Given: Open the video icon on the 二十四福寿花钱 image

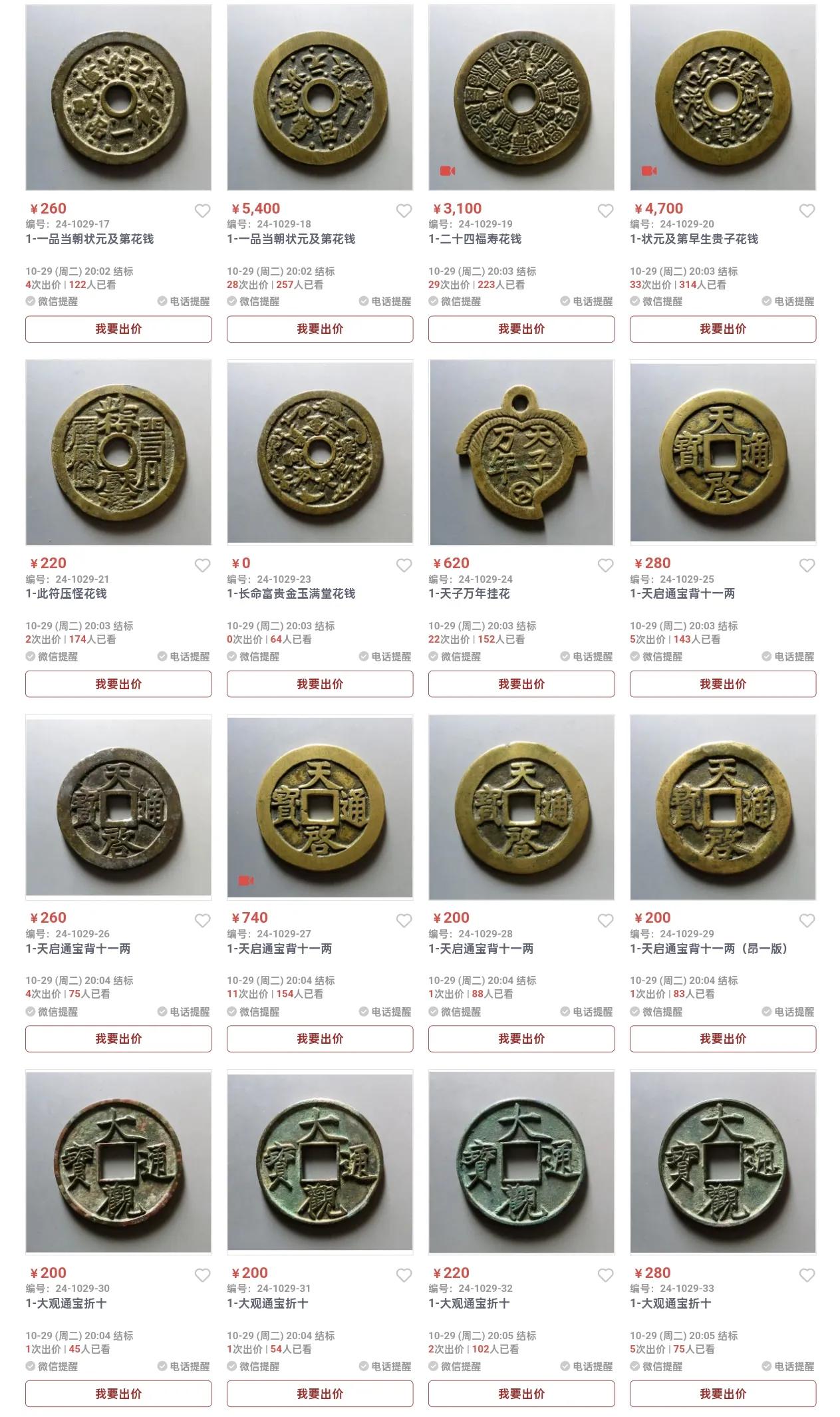Looking at the screenshot, I should tap(448, 171).
